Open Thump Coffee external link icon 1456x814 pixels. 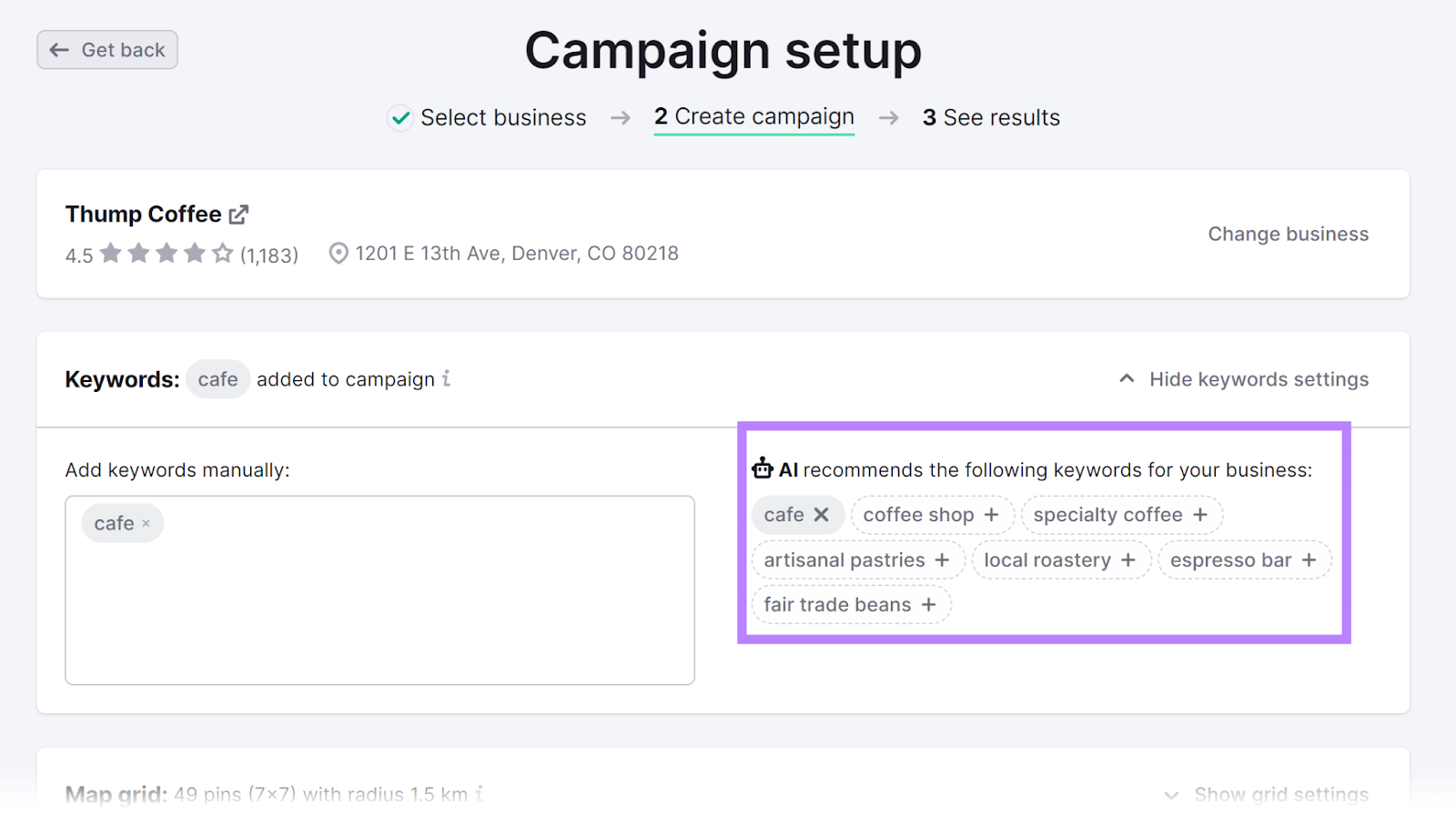pyautogui.click(x=238, y=215)
